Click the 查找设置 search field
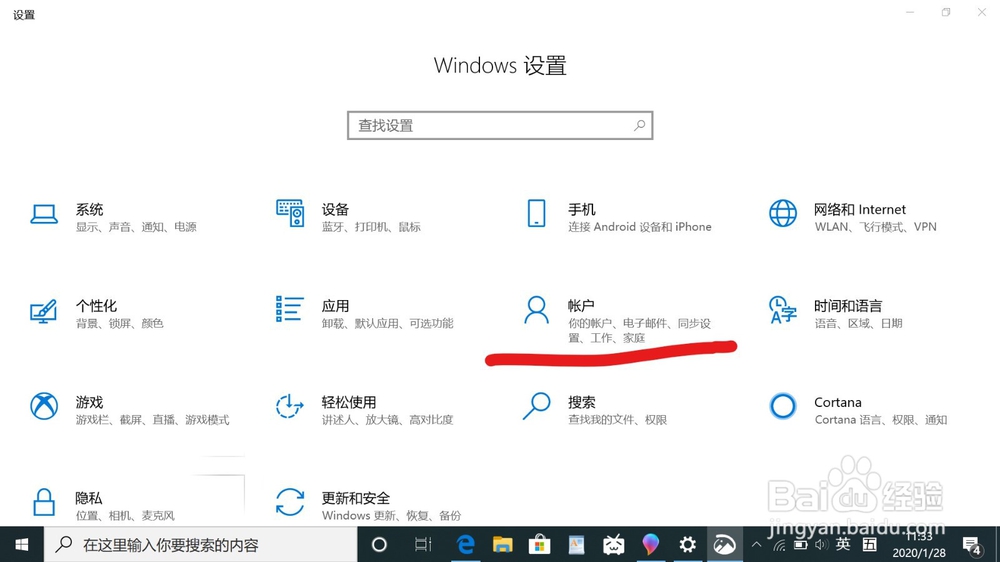 coord(500,126)
